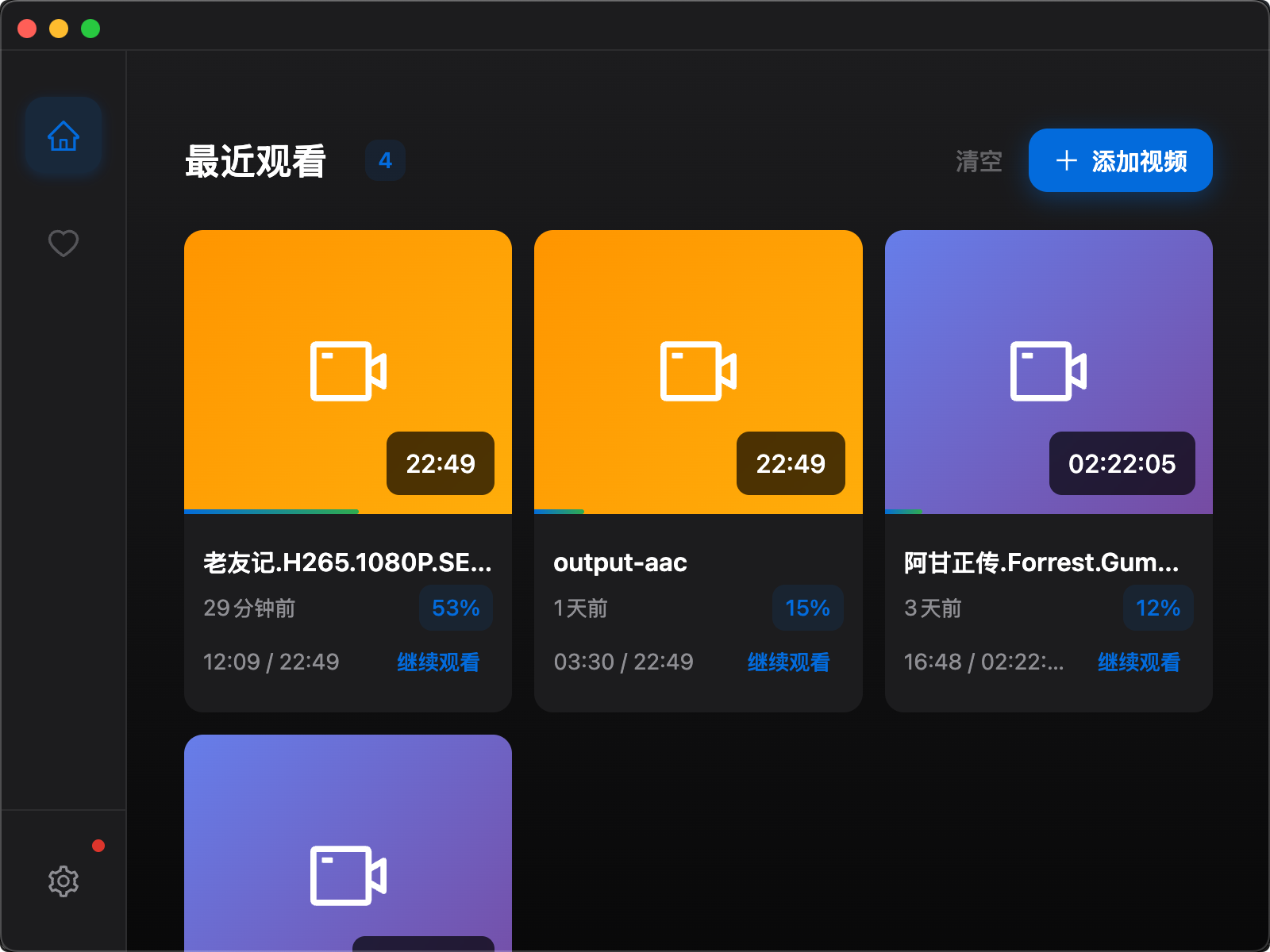Click the camera icon on the 阿甘正传 thumbnail
This screenshot has width=1270, height=952.
[x=1048, y=371]
